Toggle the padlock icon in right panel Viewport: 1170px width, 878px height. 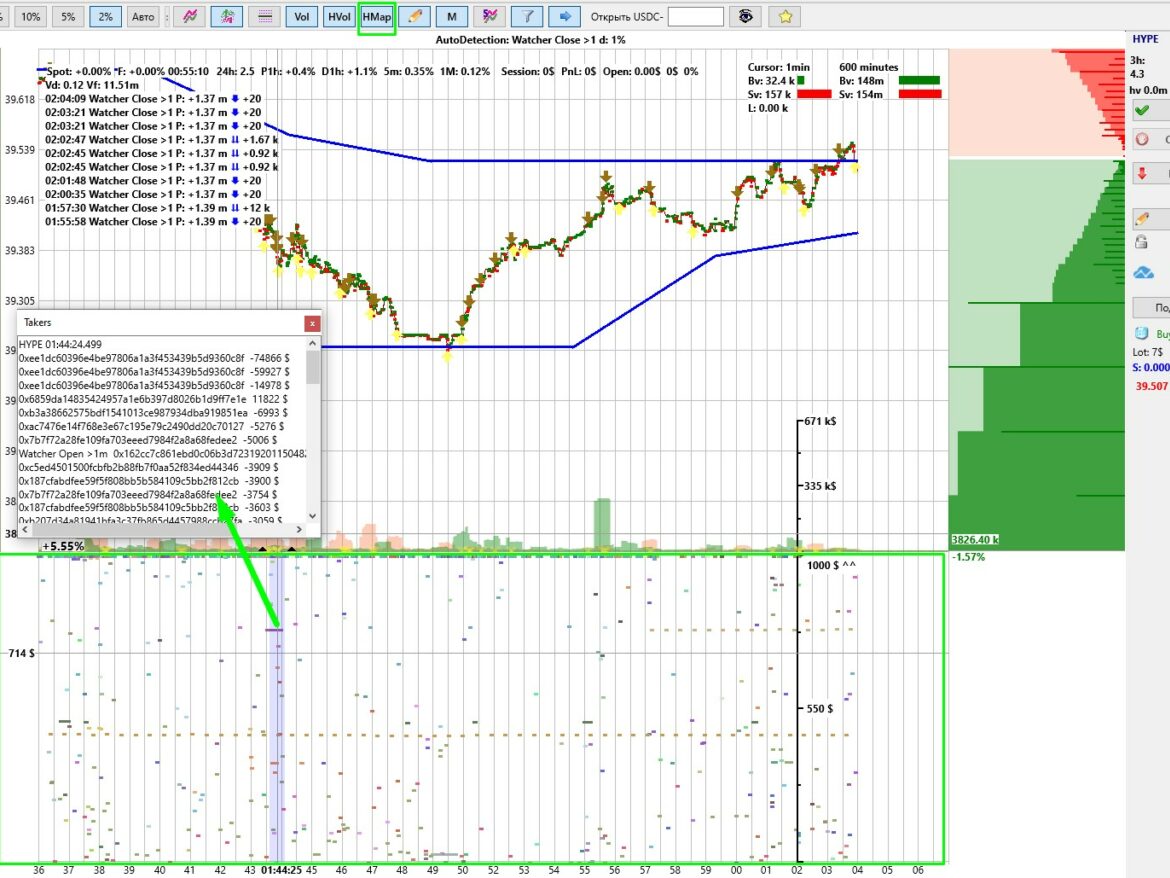tap(1142, 242)
